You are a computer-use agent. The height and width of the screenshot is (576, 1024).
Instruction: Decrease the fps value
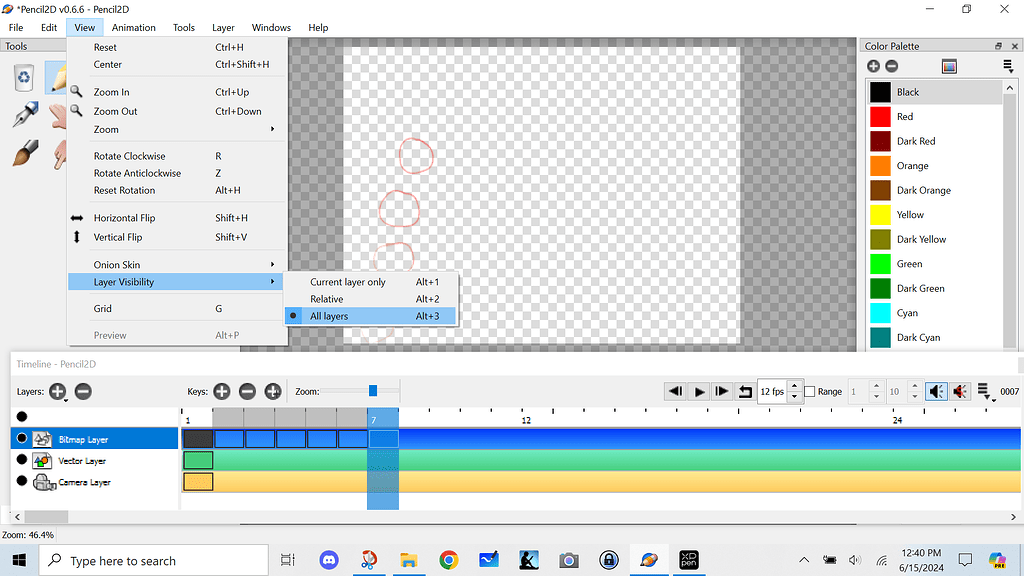tap(794, 396)
